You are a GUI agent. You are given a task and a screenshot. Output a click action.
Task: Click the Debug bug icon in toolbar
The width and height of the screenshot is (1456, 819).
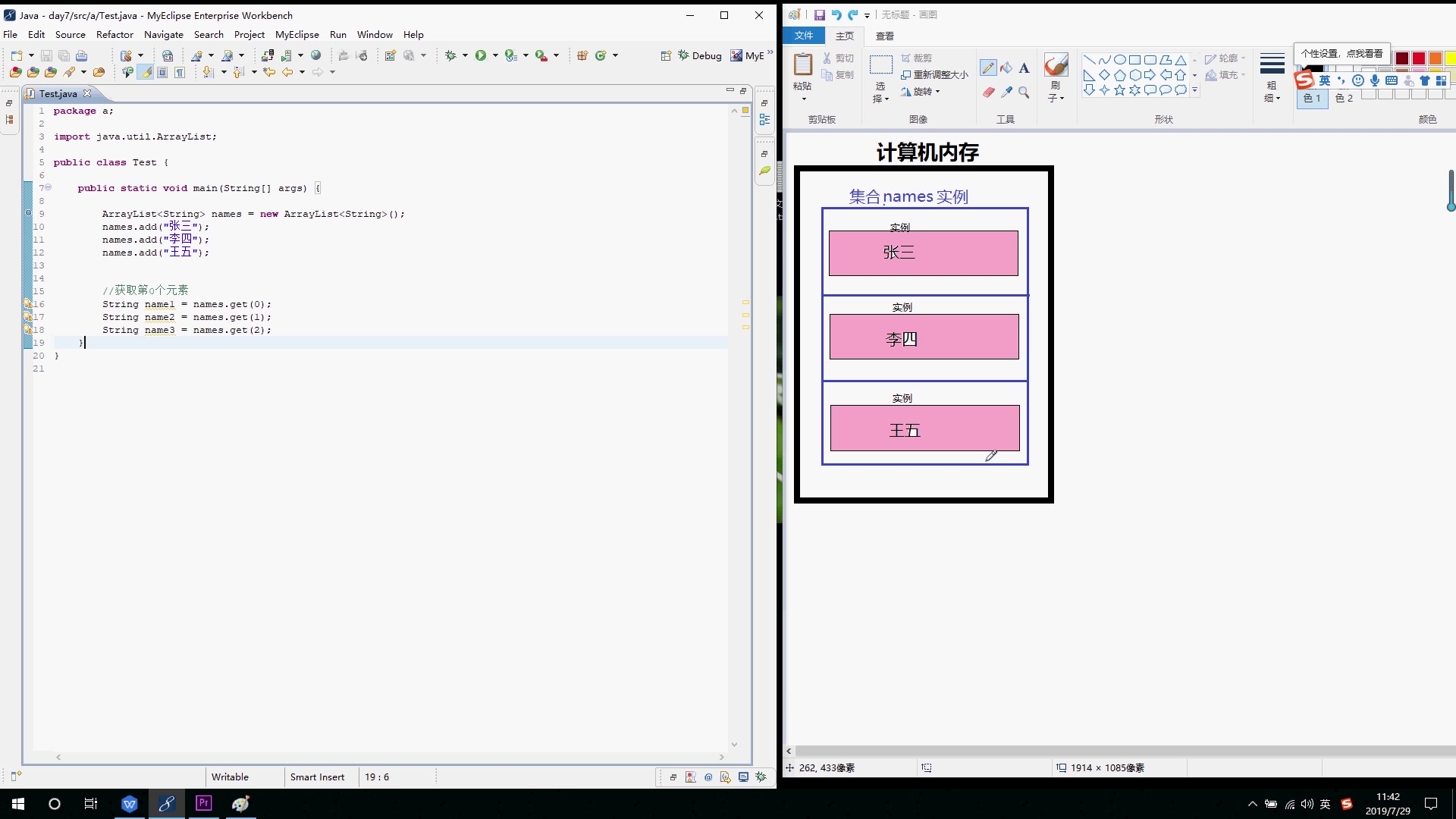450,55
